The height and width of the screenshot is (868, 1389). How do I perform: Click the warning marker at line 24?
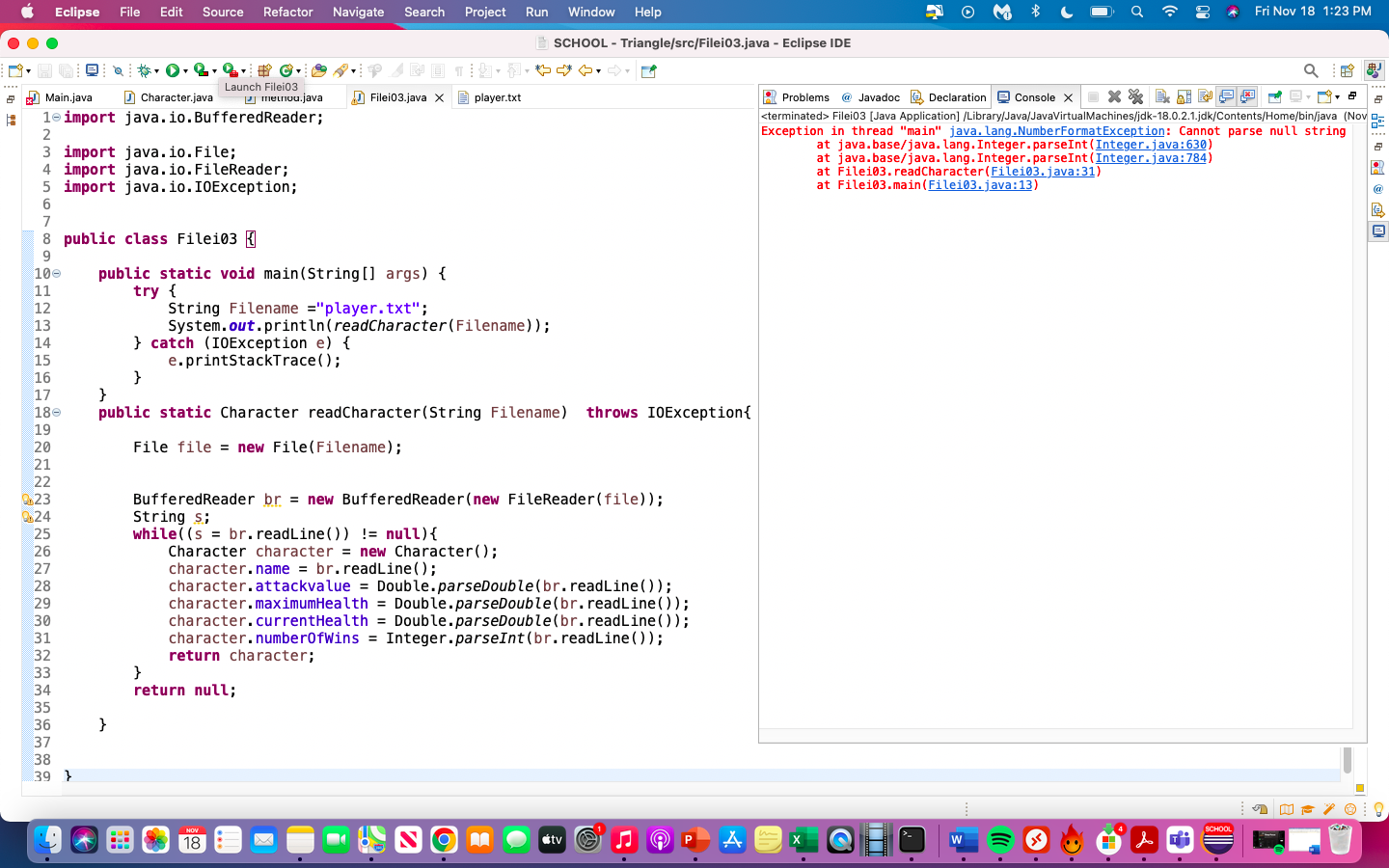coord(28,517)
